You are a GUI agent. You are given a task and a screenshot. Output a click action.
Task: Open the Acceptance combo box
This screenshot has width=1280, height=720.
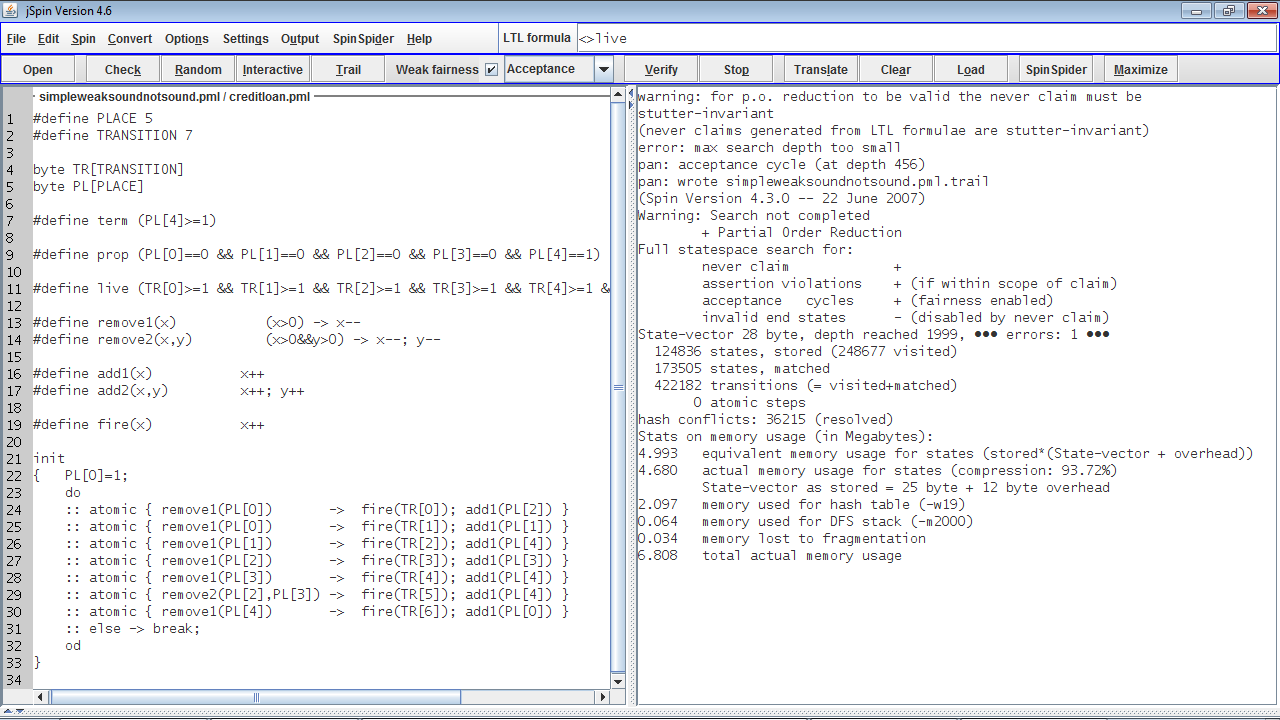coord(549,70)
